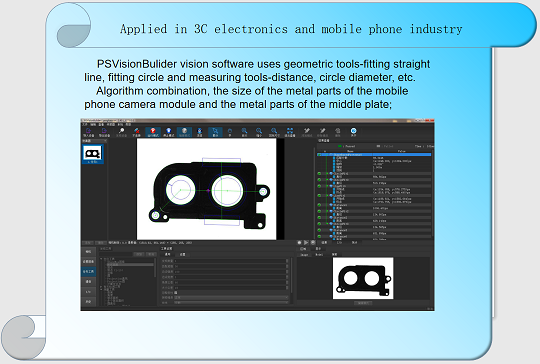Switch to the Image tab above preview image
Image resolution: width=540 pixels, height=364 pixels.
[x=304, y=255]
